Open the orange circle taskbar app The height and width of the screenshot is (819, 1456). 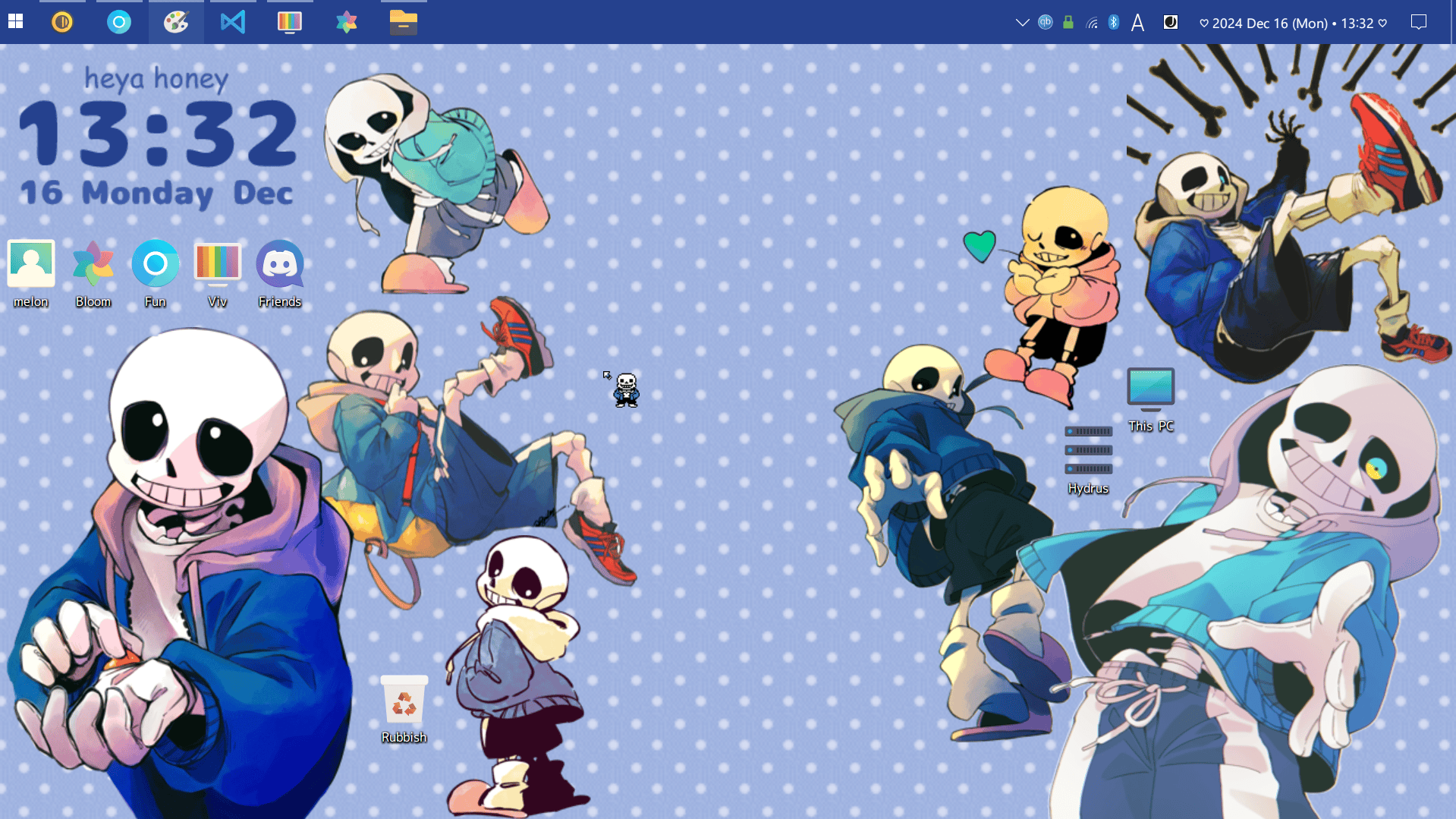[62, 22]
